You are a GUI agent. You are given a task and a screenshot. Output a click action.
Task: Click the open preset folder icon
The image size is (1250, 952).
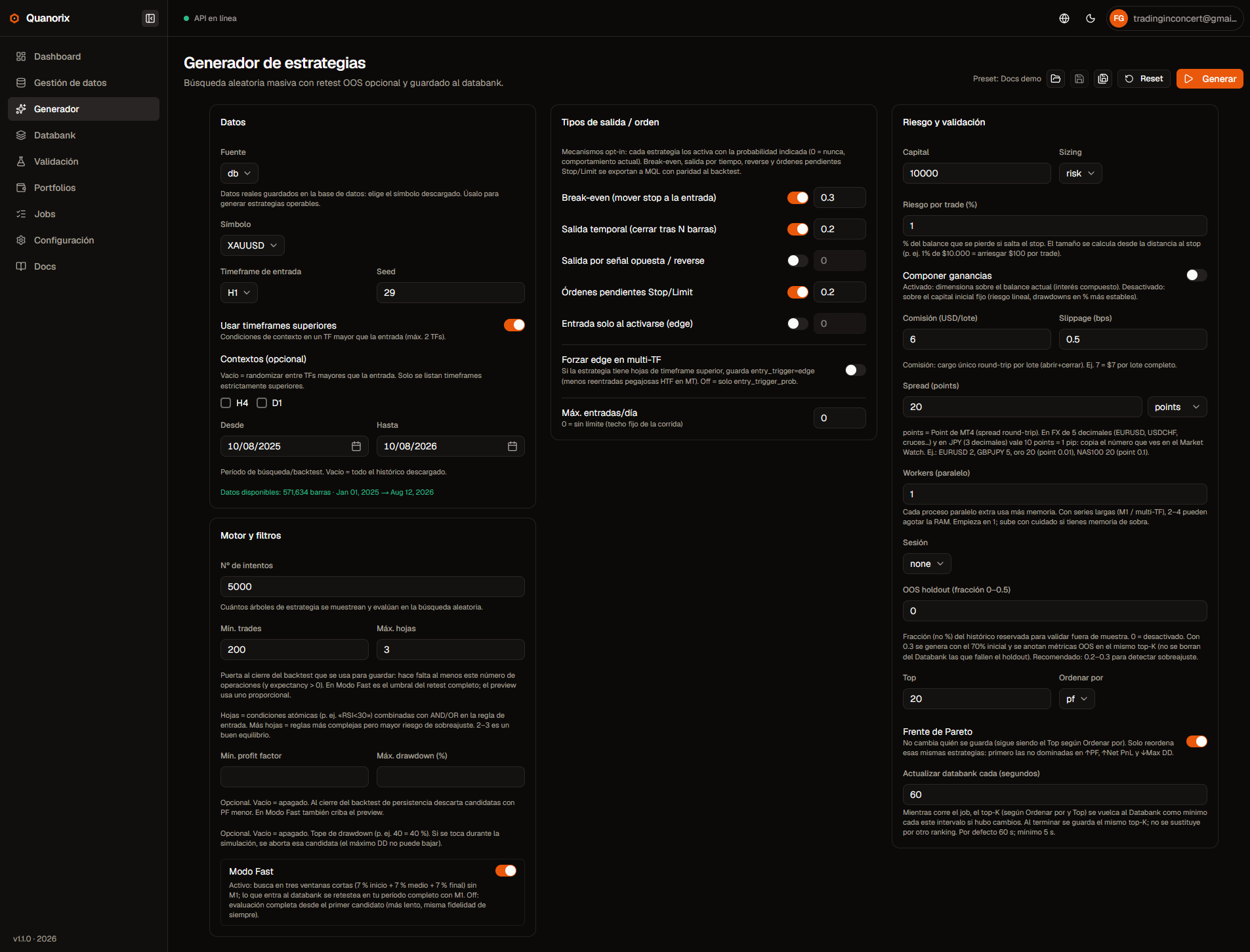(1056, 79)
